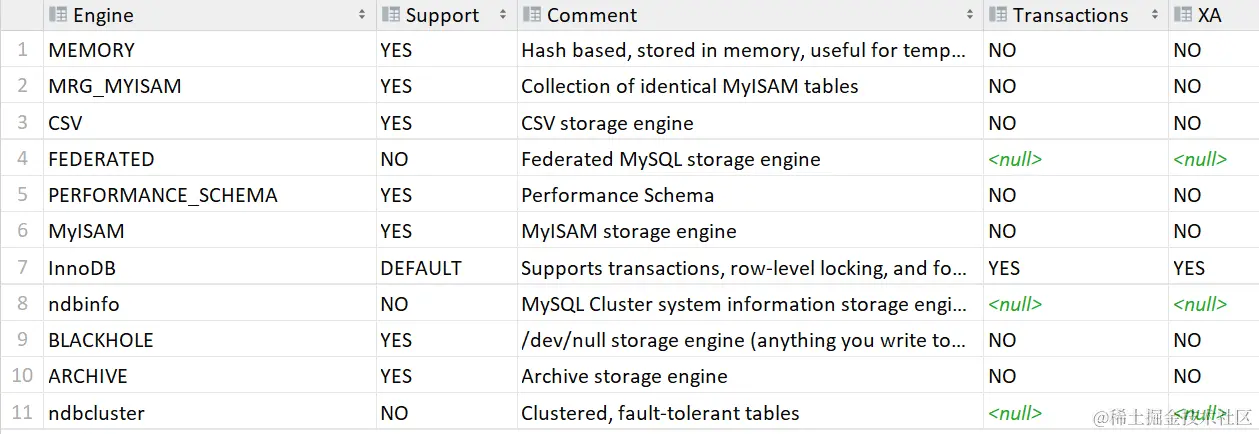Click the DEFAULT support cell
The width and height of the screenshot is (1259, 434).
447,268
